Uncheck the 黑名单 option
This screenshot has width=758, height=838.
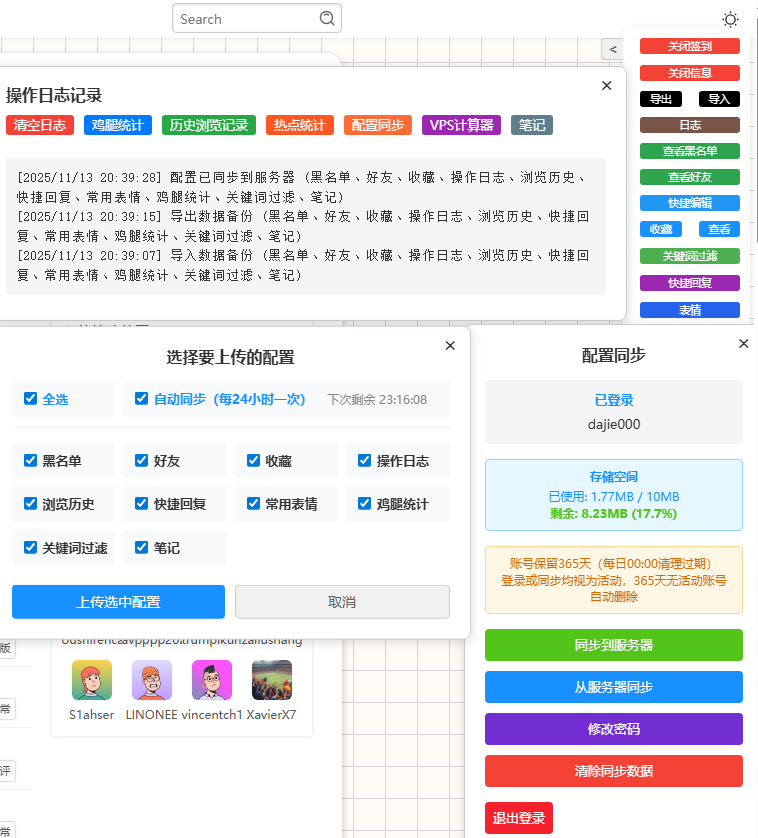click(30, 461)
